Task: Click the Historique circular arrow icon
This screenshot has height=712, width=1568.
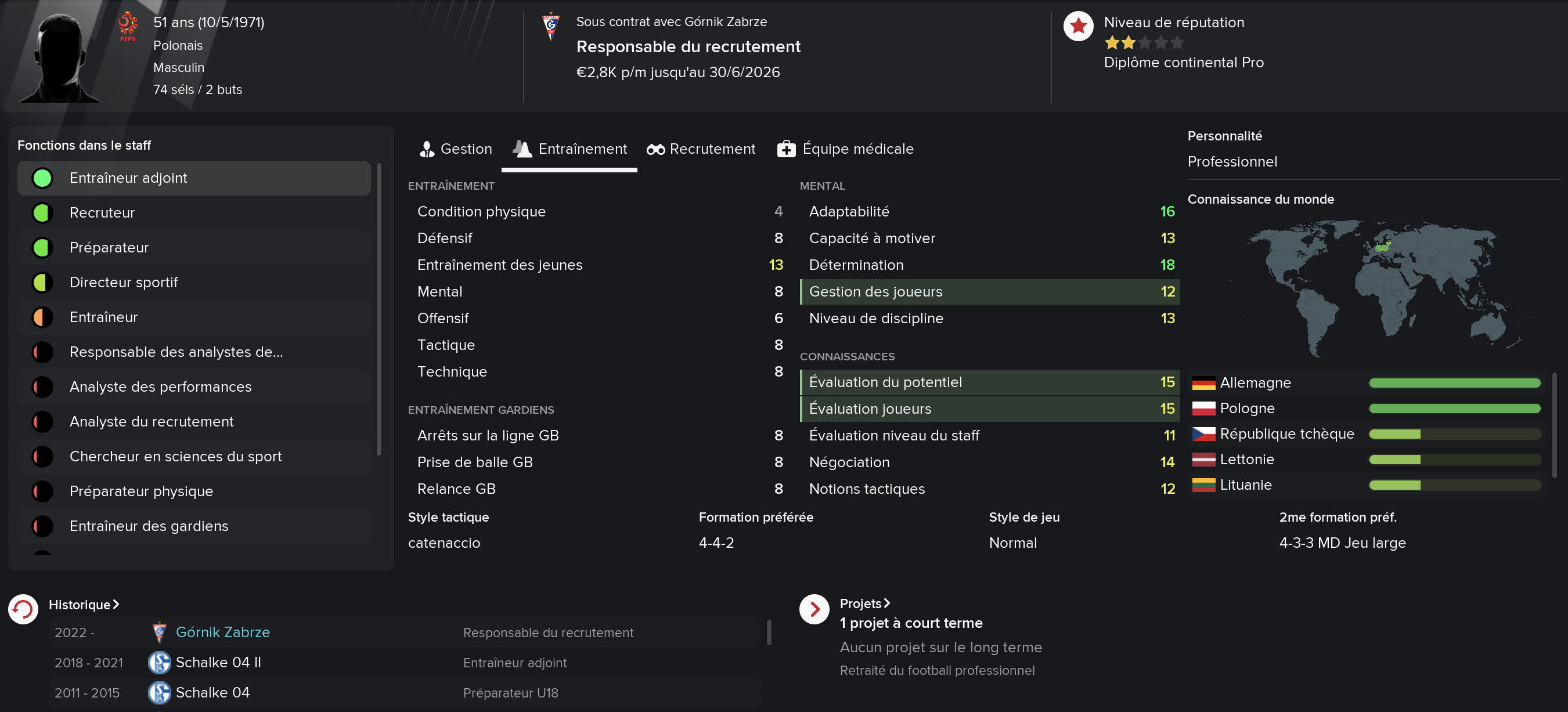Action: [x=23, y=609]
